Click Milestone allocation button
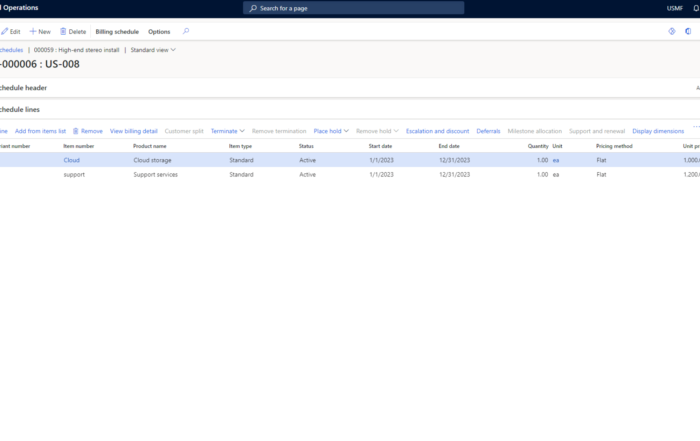This screenshot has width=700, height=441. pos(534,131)
